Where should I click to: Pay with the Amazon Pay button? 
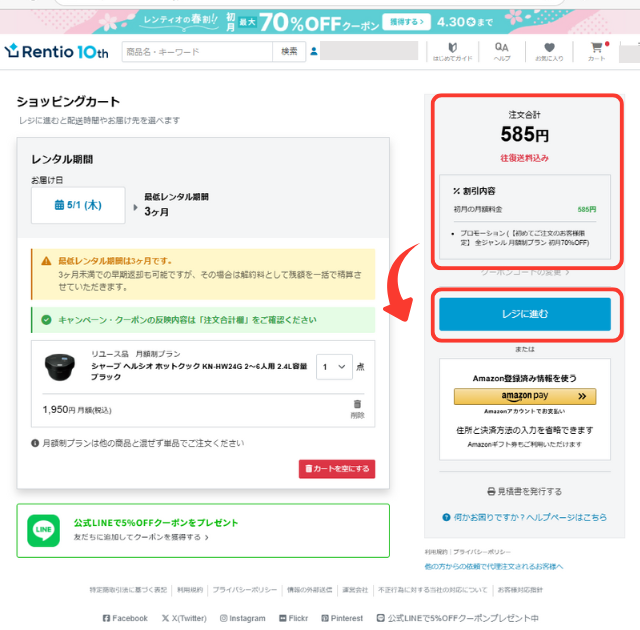coord(525,396)
